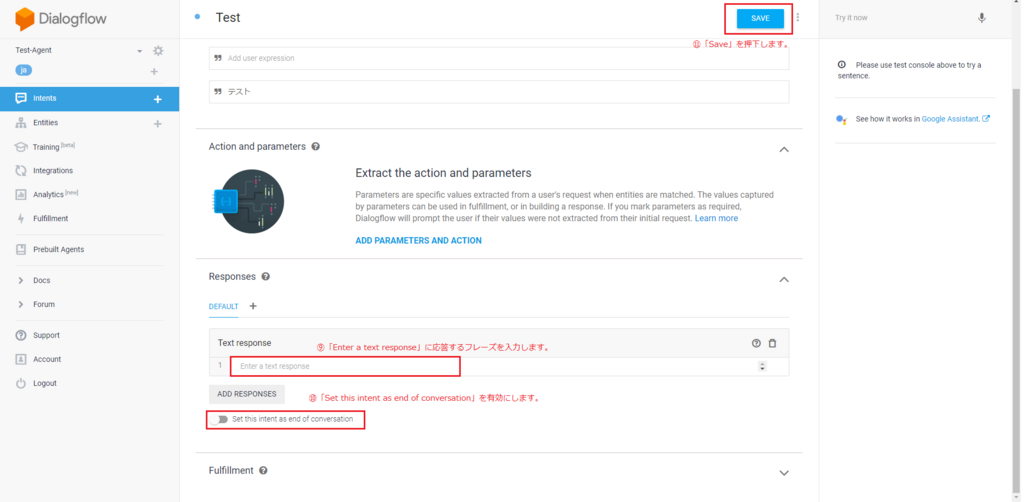Screen dimensions: 1024x502
Task: Click the ADD RESPONSES button
Action: pyautogui.click(x=247, y=394)
